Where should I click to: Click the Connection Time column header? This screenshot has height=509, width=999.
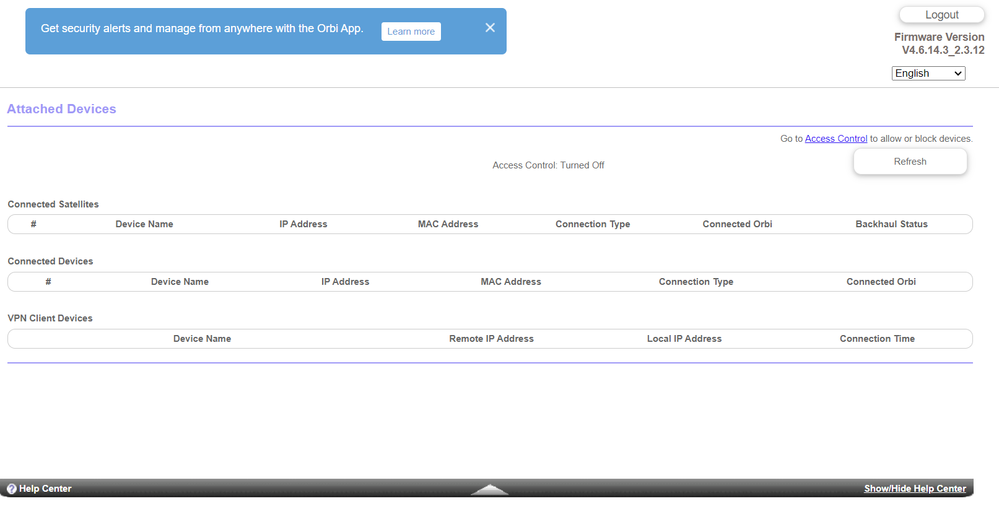pos(877,339)
